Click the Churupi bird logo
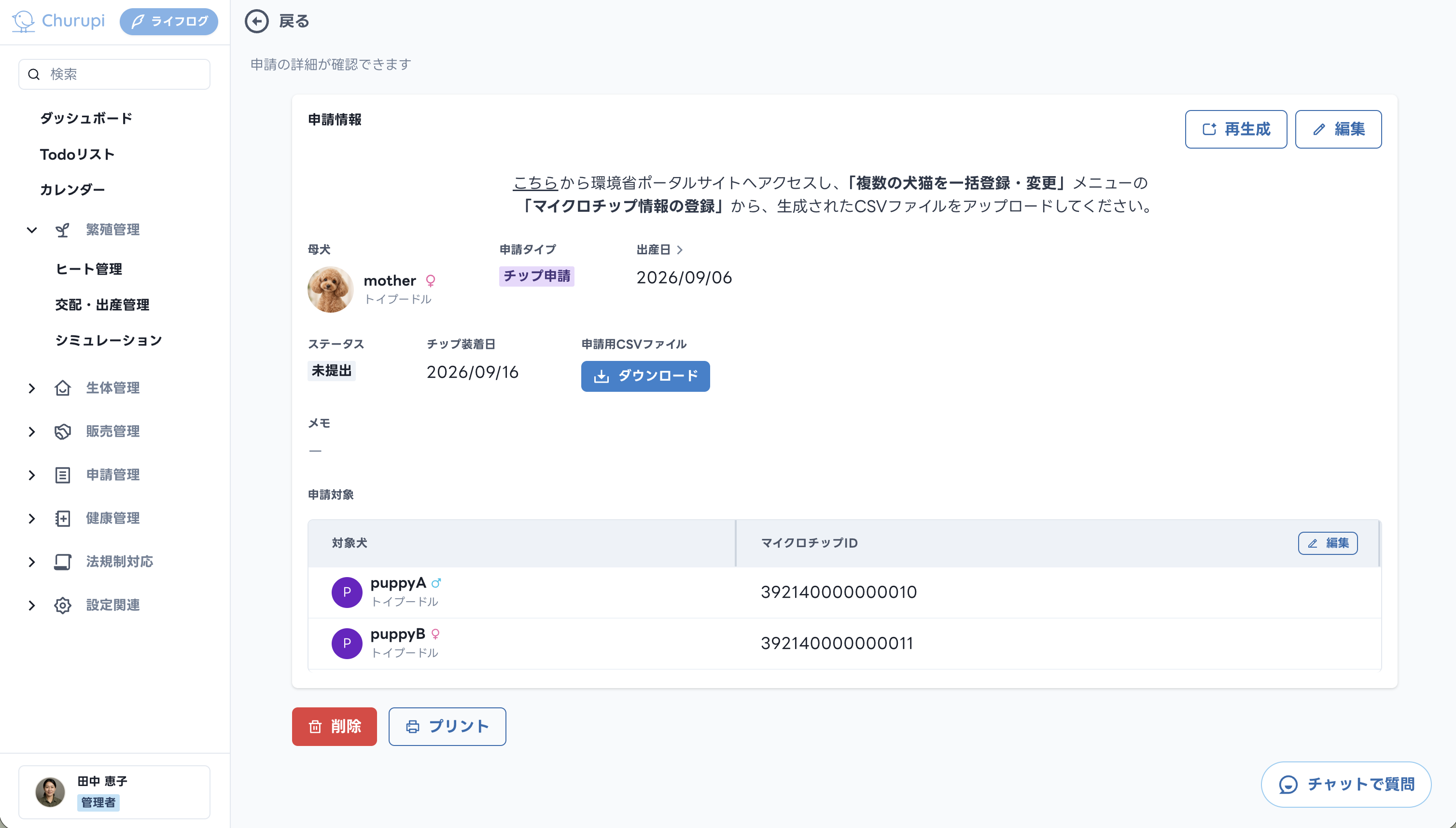 tap(23, 22)
